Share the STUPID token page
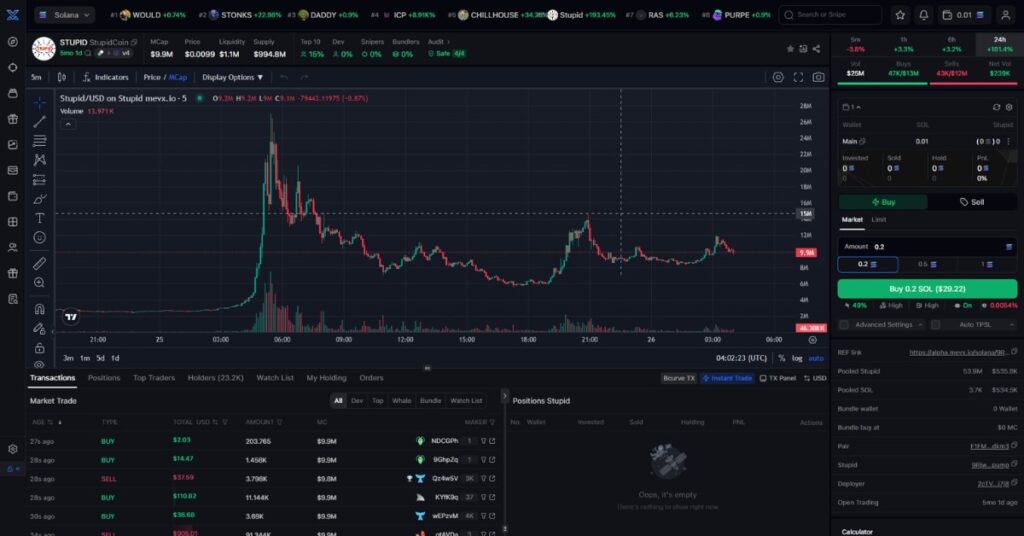Image resolution: width=1024 pixels, height=536 pixels. (x=816, y=49)
